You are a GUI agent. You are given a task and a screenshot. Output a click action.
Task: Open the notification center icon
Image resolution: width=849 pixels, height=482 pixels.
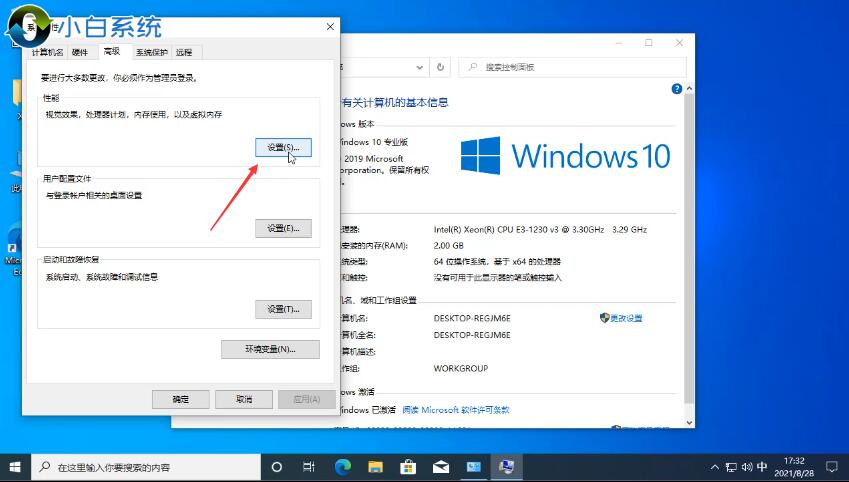(831, 467)
